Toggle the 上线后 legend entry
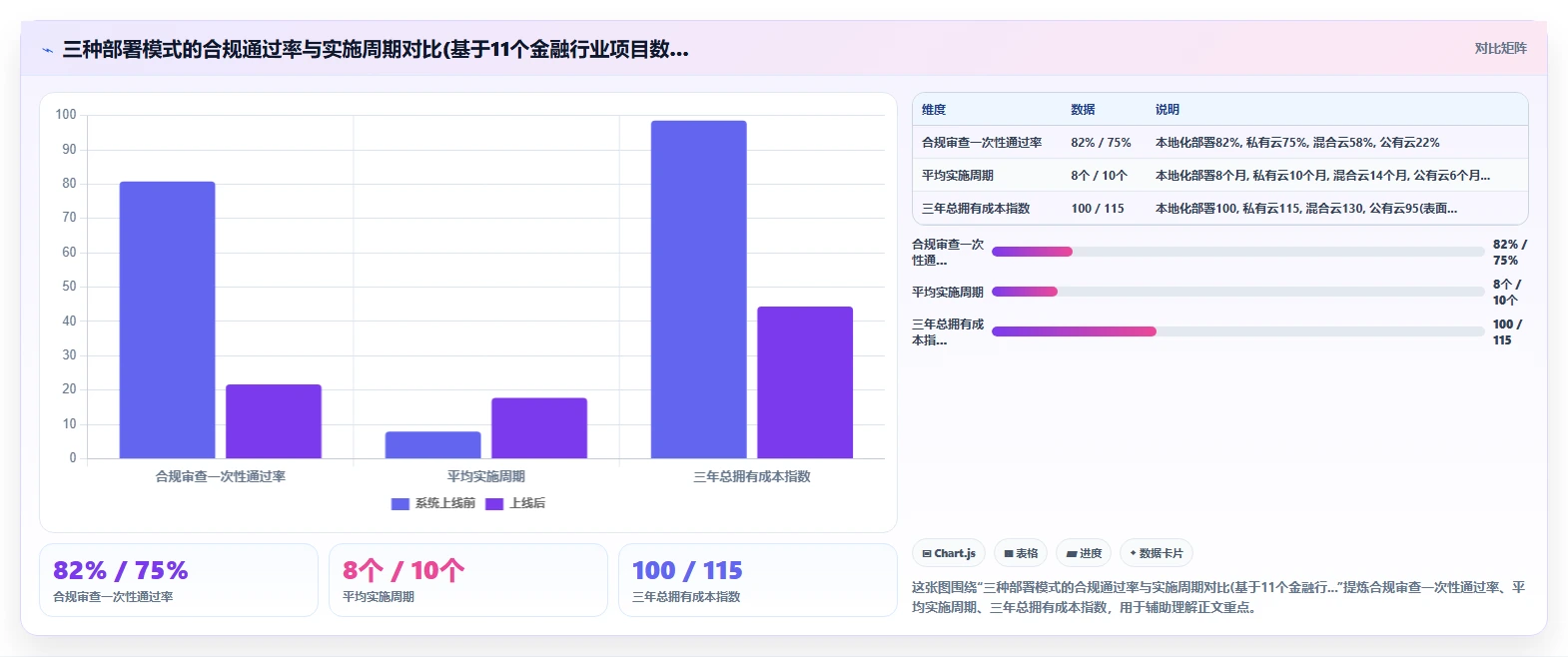Screen dimensions: 1568x657 pos(515,503)
